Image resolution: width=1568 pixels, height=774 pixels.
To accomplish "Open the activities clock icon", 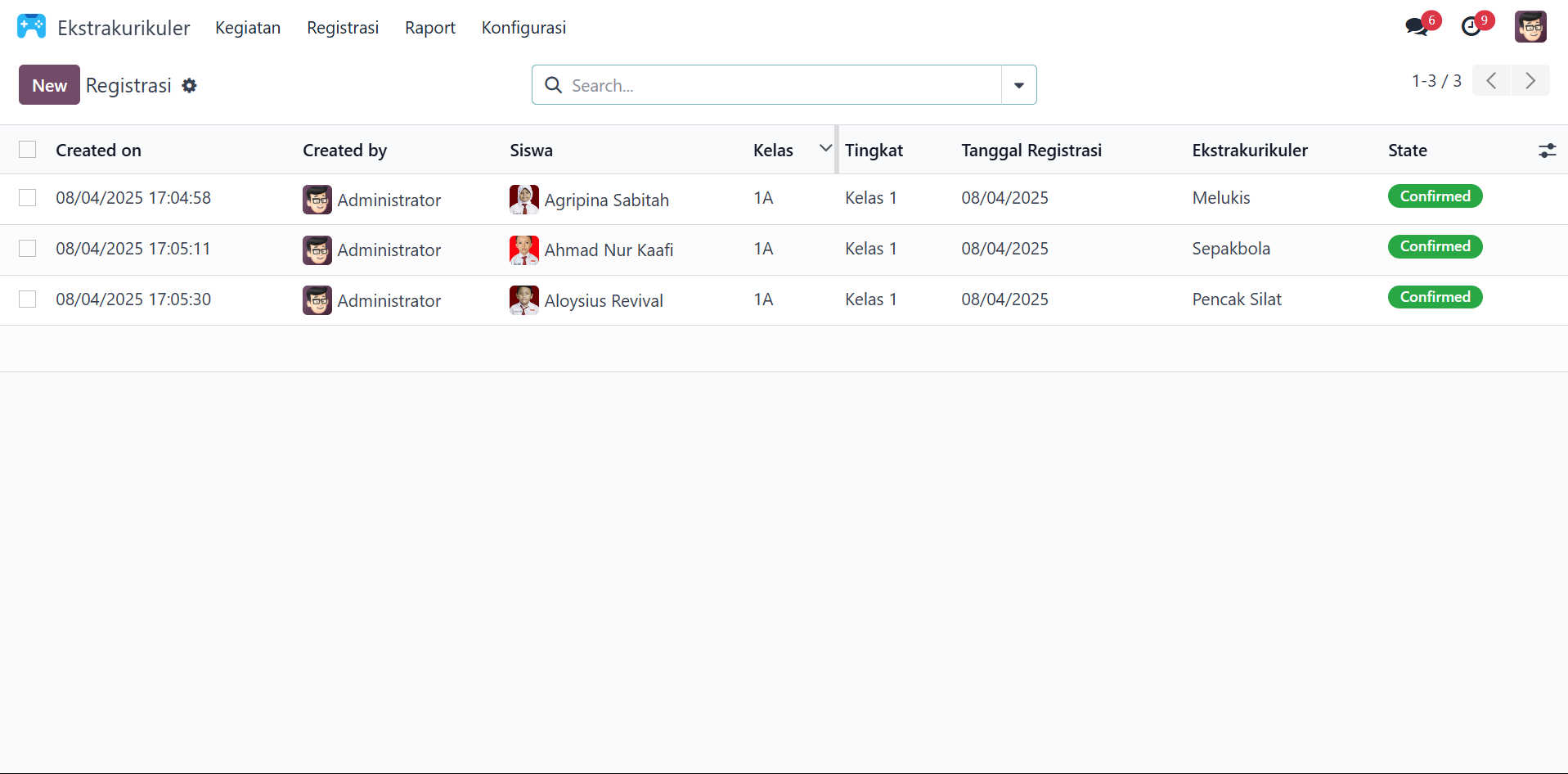I will pyautogui.click(x=1471, y=27).
